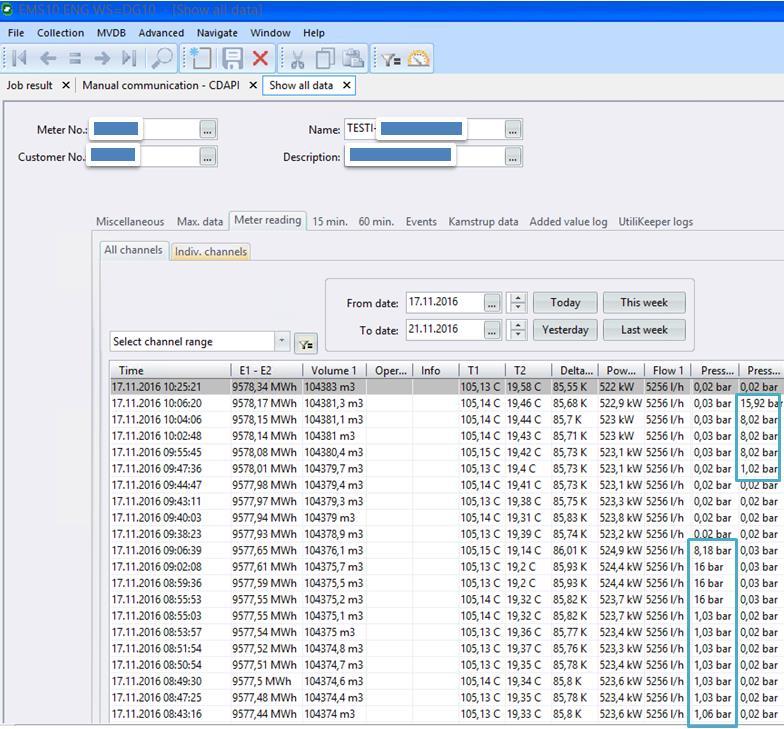Select the Kamstrup data tab
The height and width of the screenshot is (729, 784).
pyautogui.click(x=483, y=222)
